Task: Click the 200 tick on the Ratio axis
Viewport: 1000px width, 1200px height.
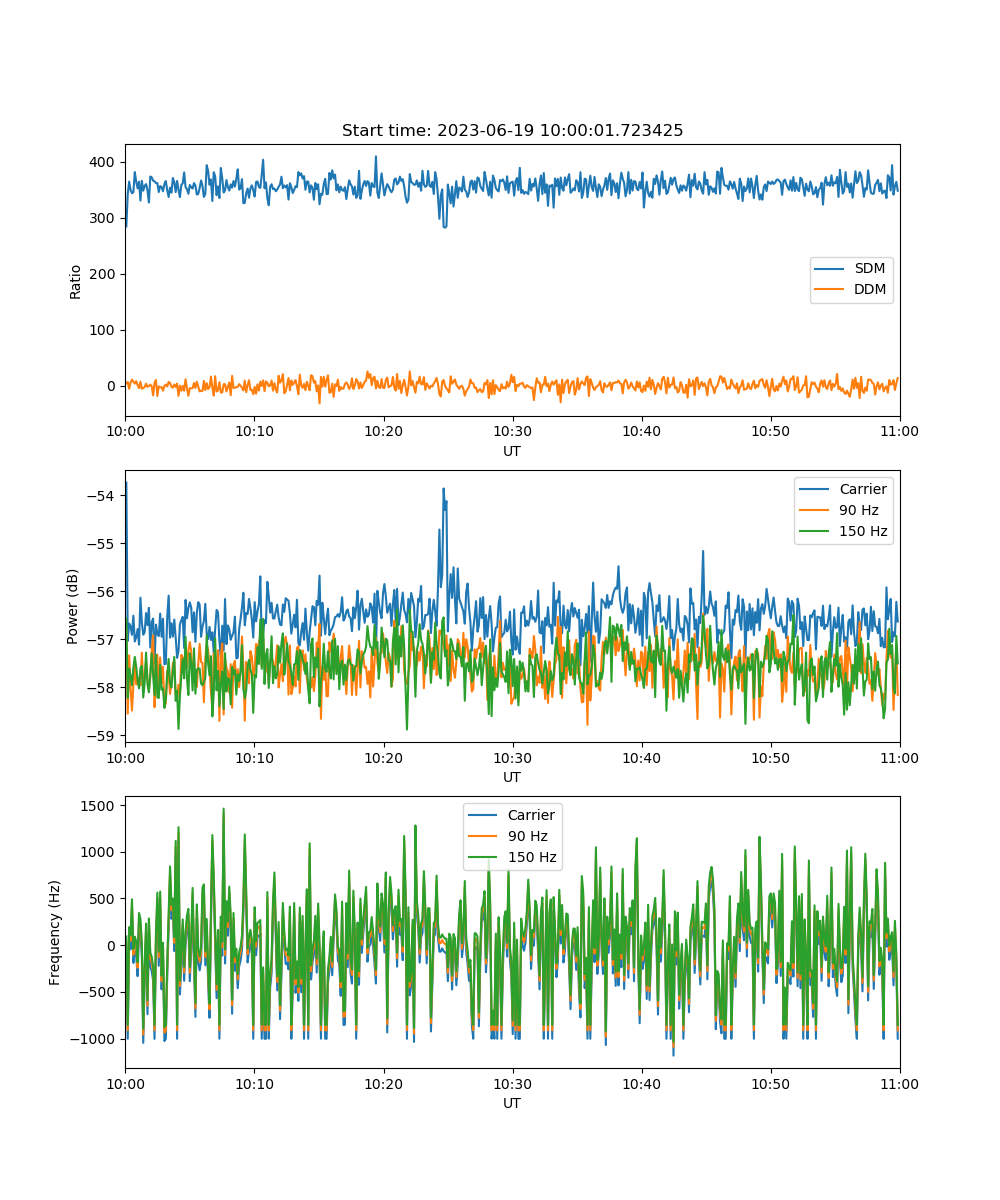Action: pos(102,274)
